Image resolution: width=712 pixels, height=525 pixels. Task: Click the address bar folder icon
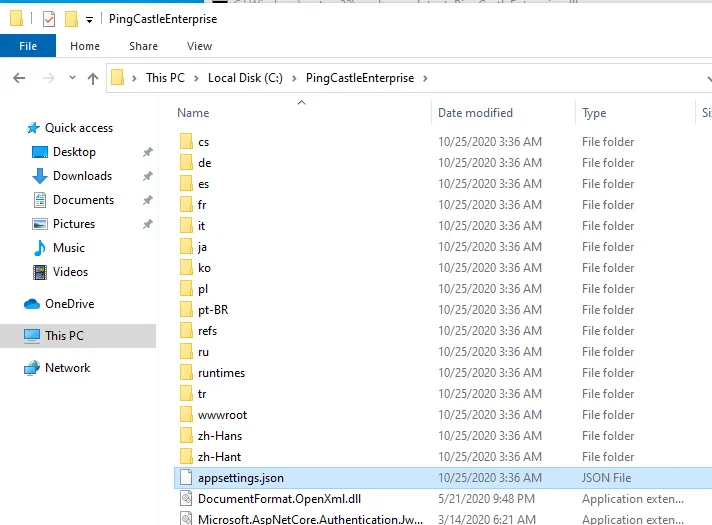(118, 78)
